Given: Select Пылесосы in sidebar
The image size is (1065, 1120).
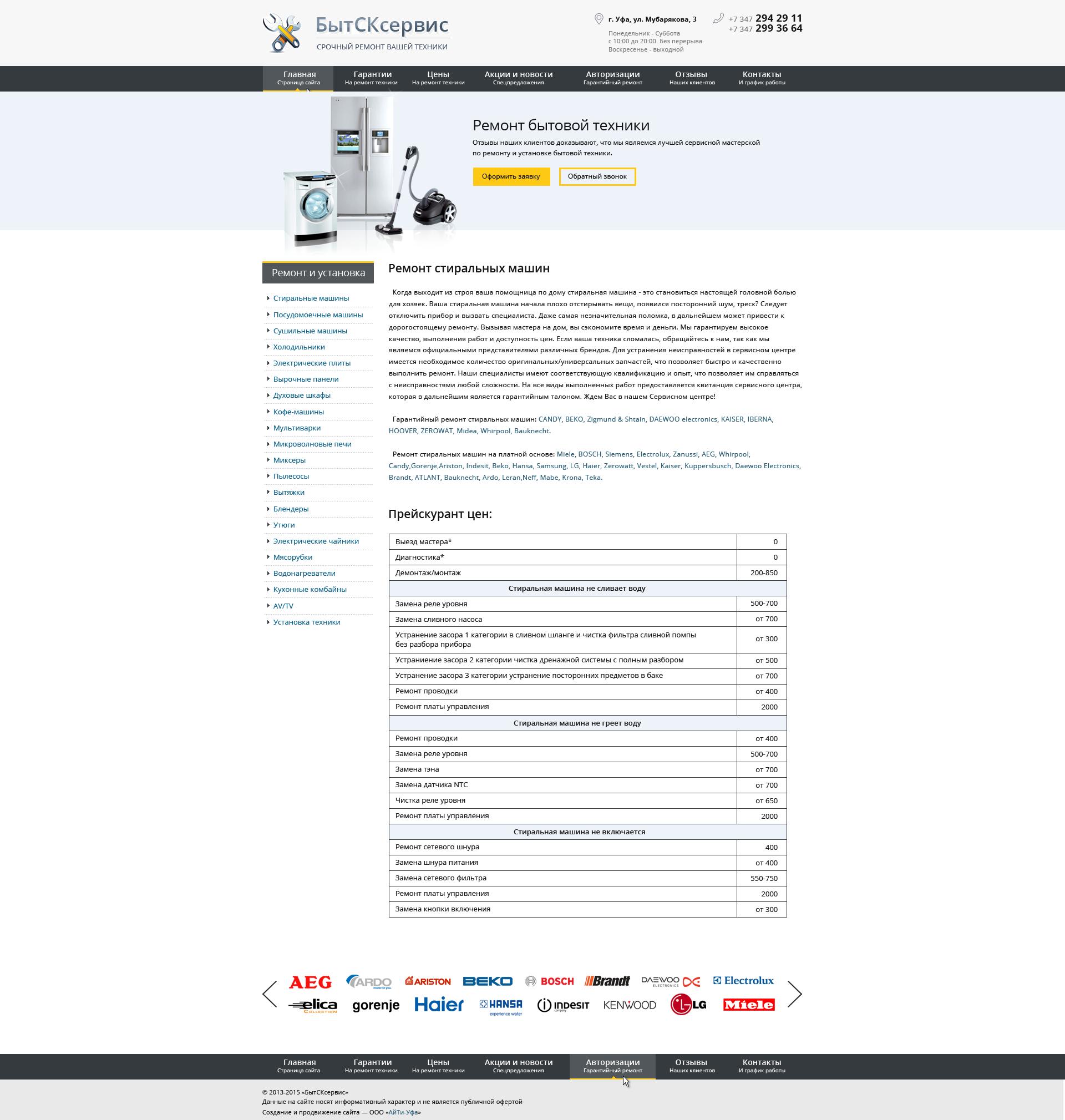Looking at the screenshot, I should 291,477.
